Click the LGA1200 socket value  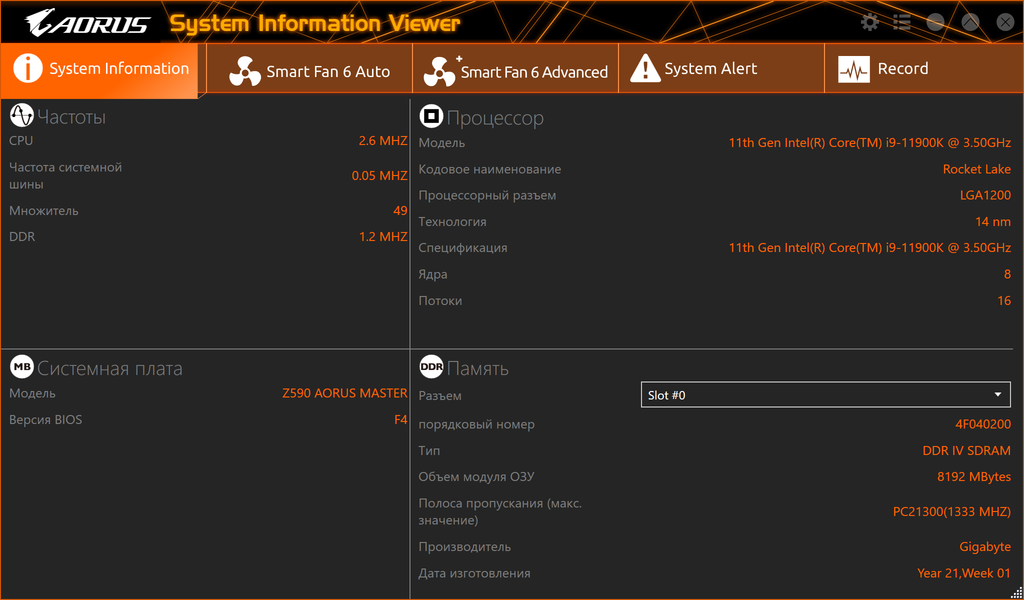[985, 195]
